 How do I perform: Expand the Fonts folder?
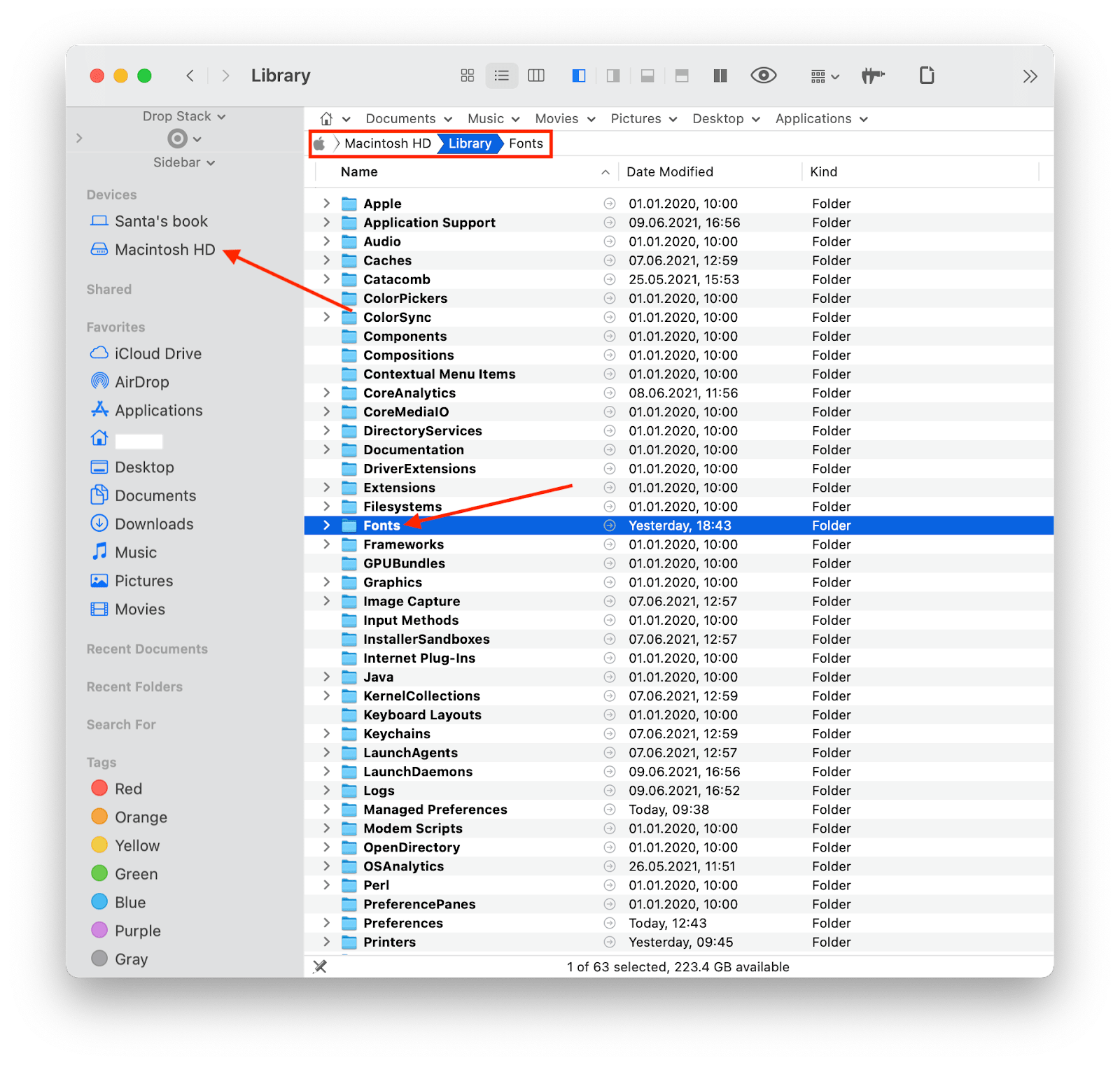[x=326, y=526]
